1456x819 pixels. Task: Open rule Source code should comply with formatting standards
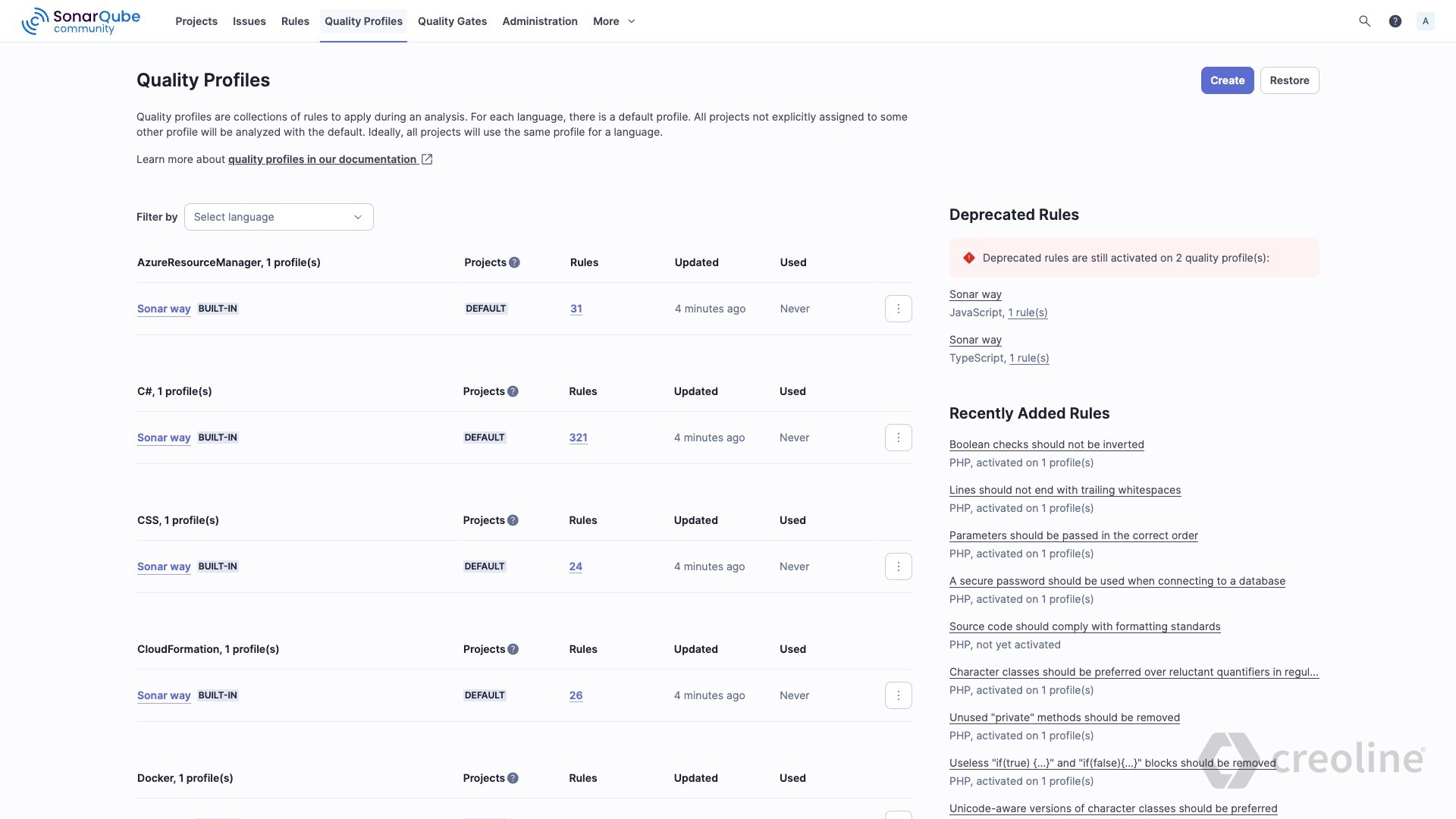pyautogui.click(x=1084, y=626)
